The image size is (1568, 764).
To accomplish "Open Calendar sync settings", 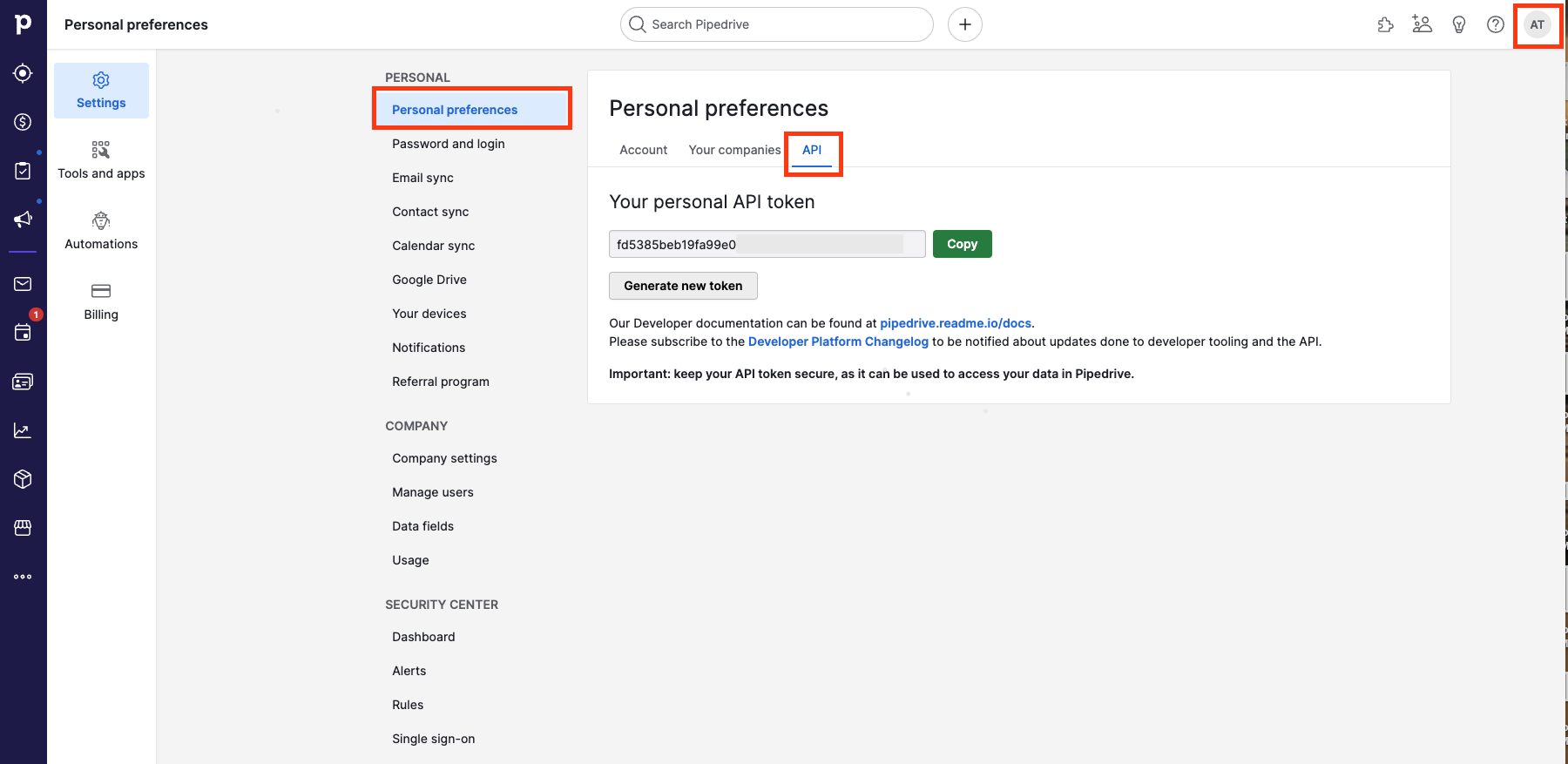I will coord(434,246).
